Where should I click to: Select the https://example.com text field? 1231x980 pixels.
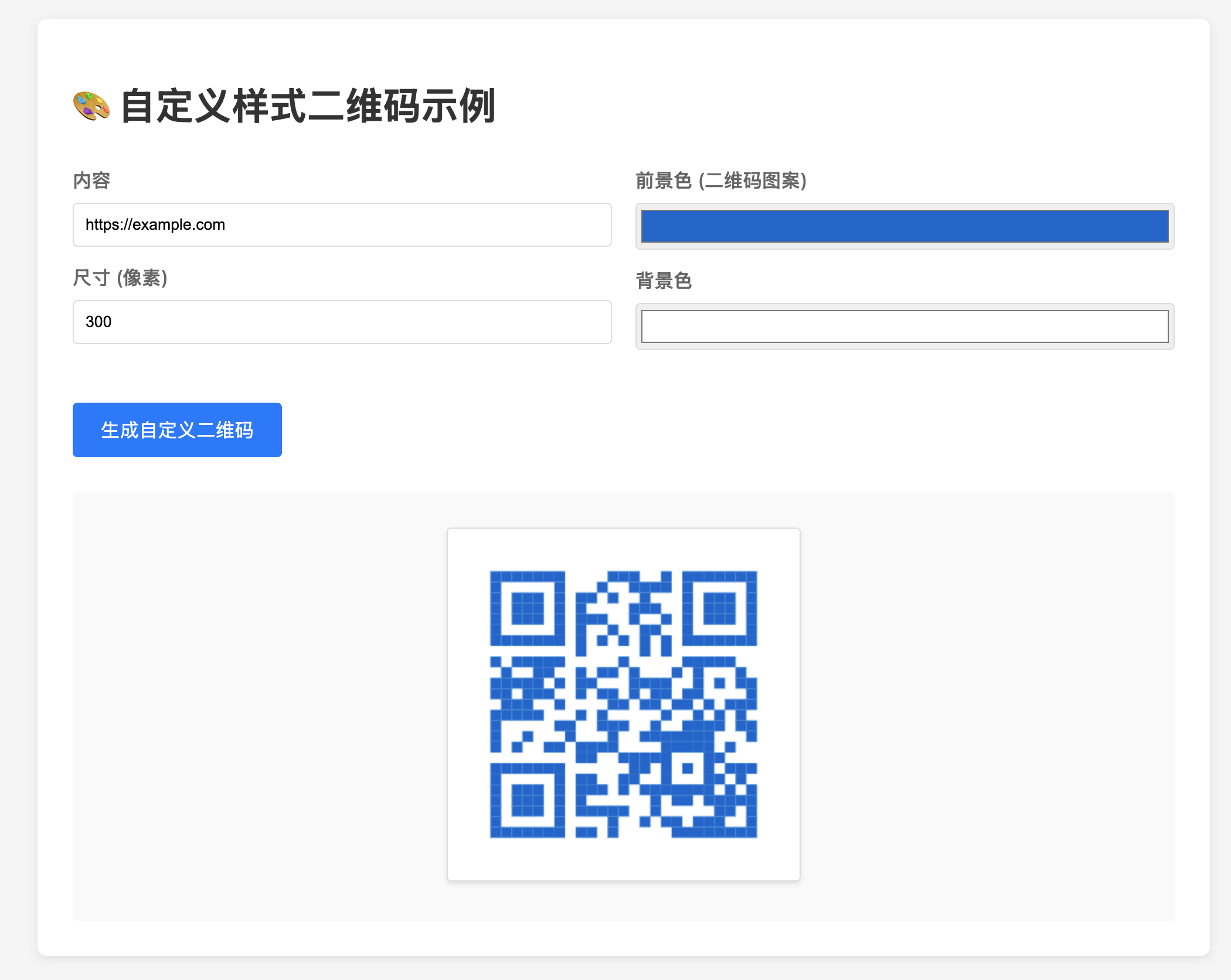342,225
